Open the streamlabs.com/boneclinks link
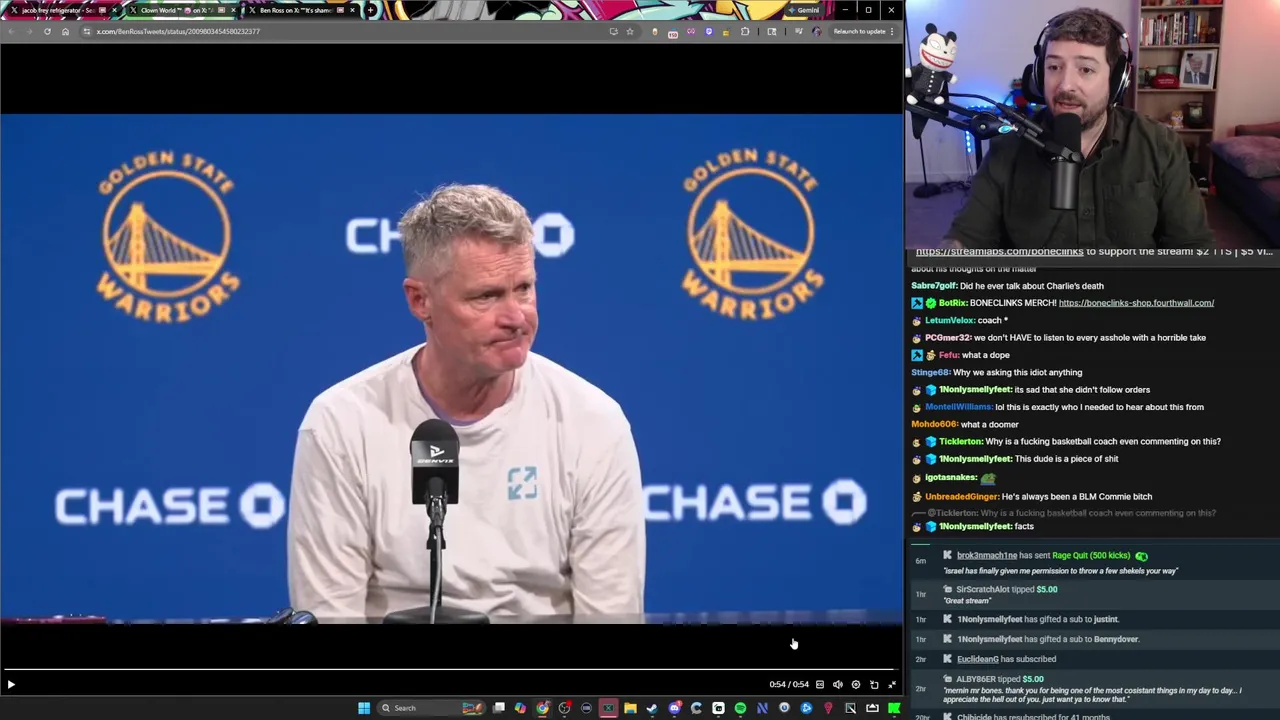The width and height of the screenshot is (1280, 720). click(x=999, y=252)
